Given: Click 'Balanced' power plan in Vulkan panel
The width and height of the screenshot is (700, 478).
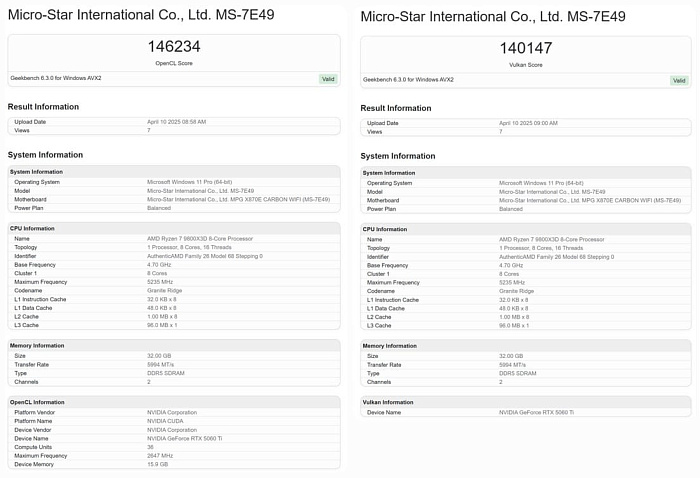Looking at the screenshot, I should coord(511,209).
